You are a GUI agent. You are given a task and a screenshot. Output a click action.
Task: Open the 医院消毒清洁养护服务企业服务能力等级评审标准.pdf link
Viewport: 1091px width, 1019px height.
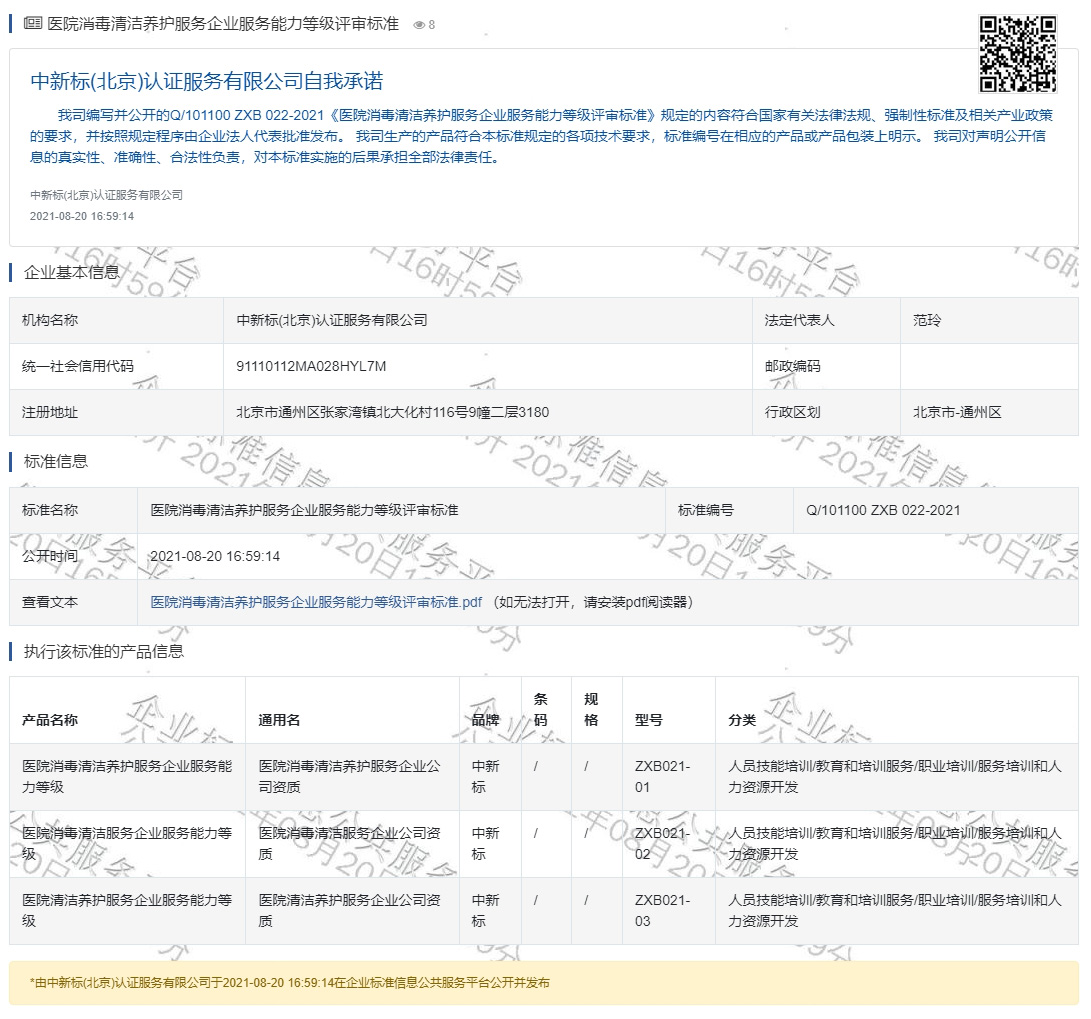(316, 602)
